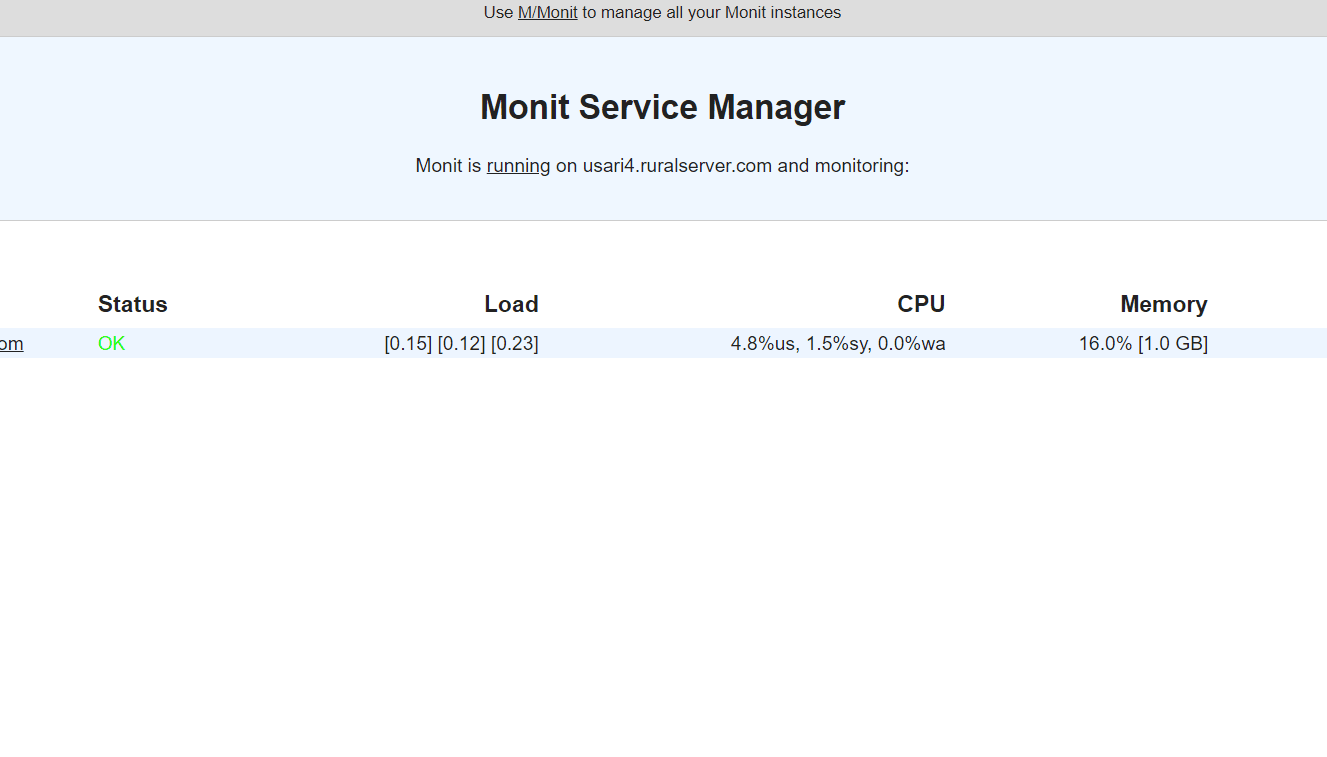Click the underlined "running" link
This screenshot has width=1327, height=757.
click(x=518, y=166)
